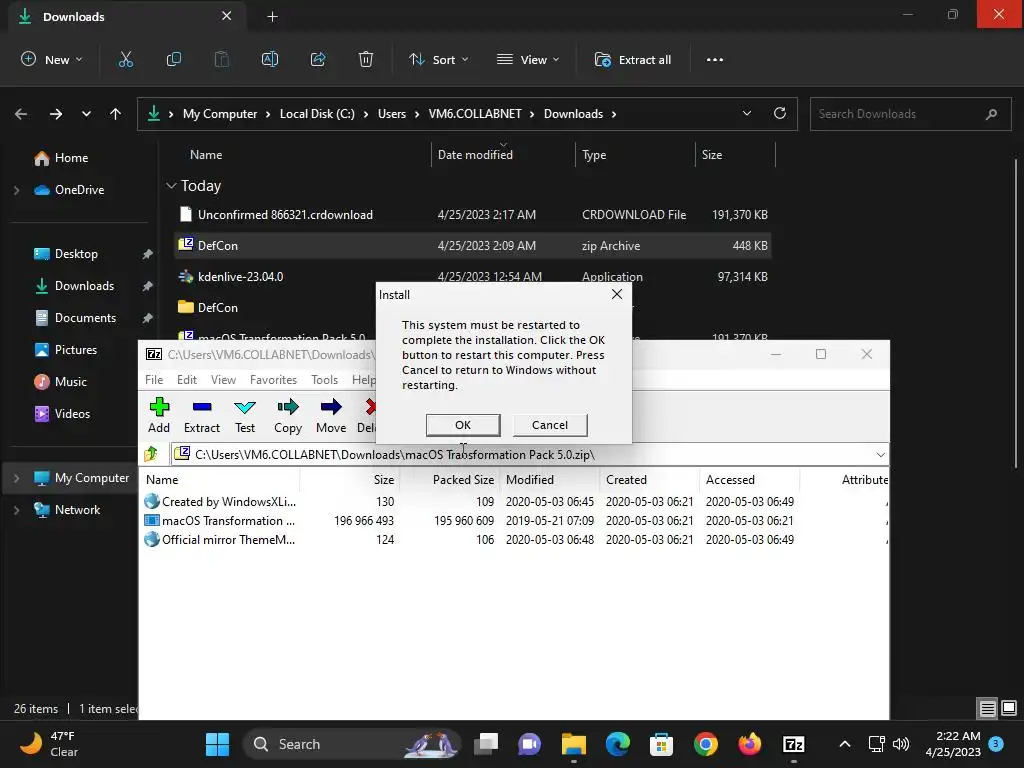This screenshot has width=1024, height=768.
Task: Collapse the Today group
Action: 171,186
